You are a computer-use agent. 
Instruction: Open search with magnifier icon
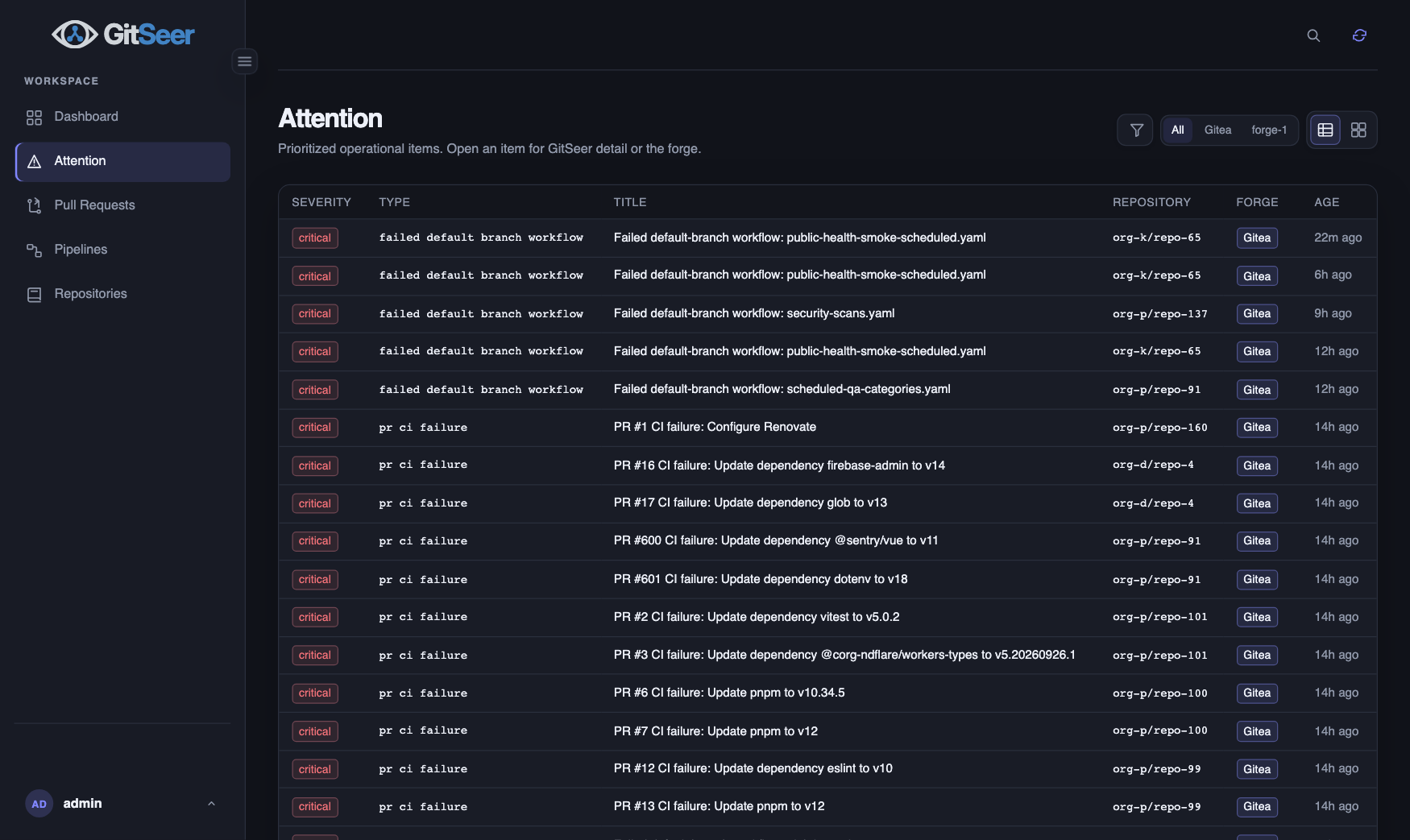coord(1313,35)
